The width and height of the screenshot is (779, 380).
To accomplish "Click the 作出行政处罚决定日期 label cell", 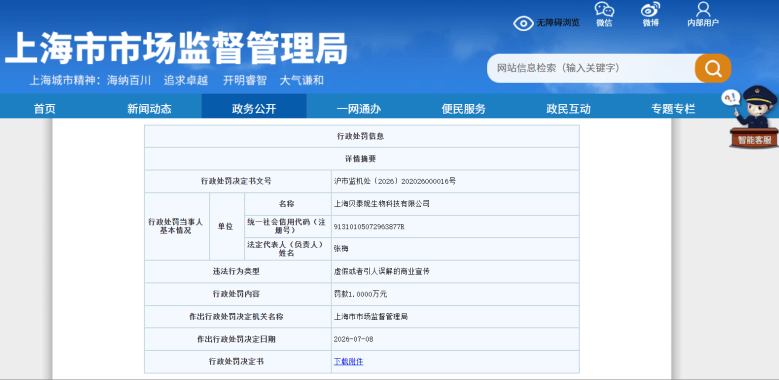I will tap(238, 339).
